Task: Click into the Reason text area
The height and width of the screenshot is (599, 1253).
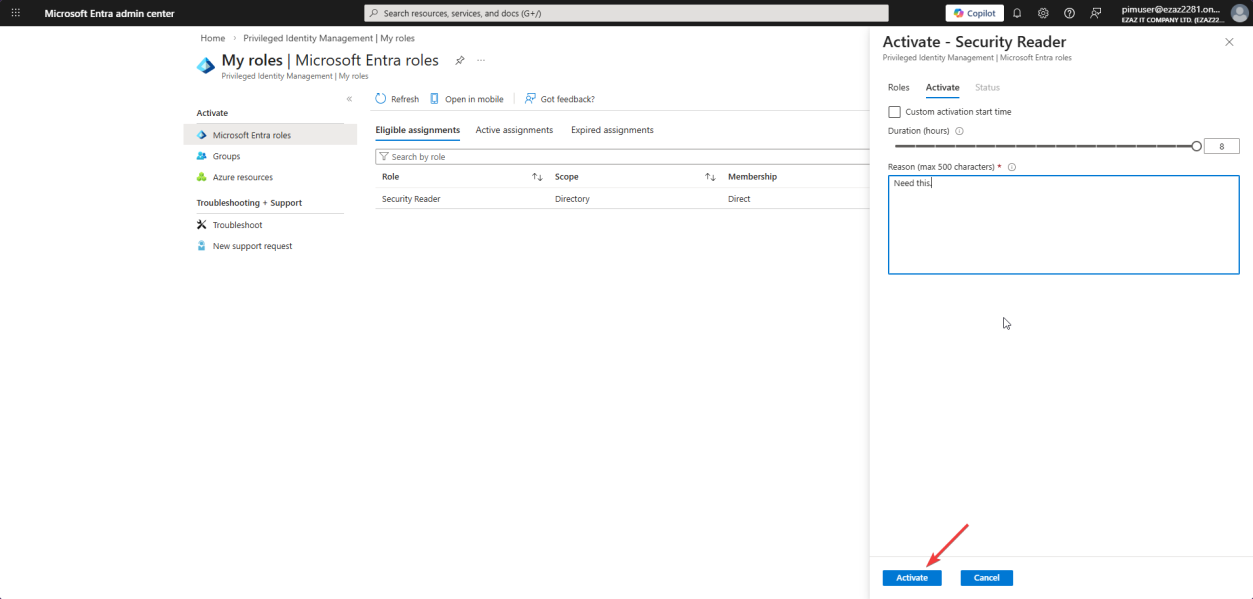Action: (x=1064, y=224)
